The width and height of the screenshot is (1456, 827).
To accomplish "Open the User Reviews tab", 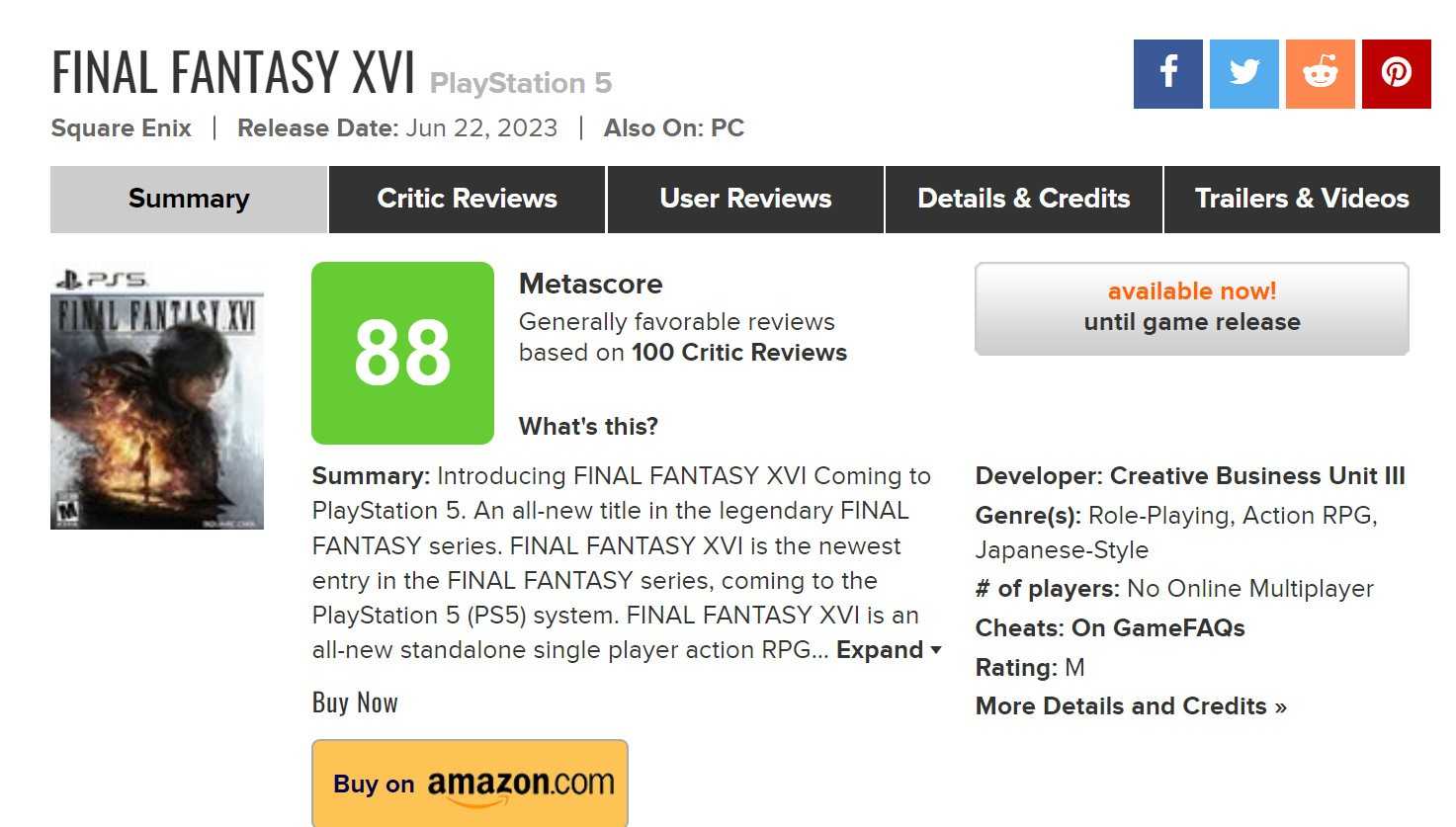I will point(745,200).
